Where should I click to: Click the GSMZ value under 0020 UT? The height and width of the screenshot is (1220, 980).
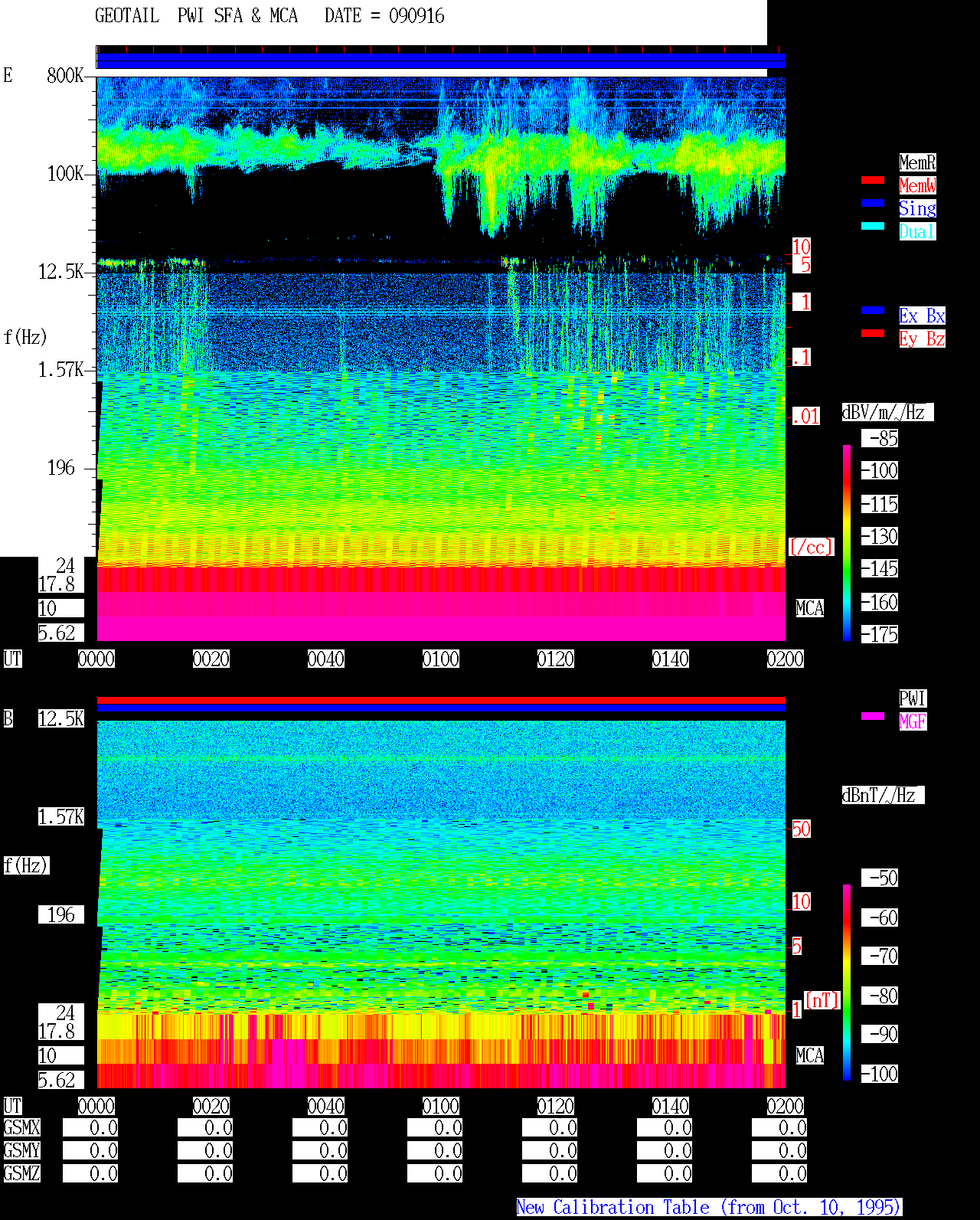click(205, 1173)
